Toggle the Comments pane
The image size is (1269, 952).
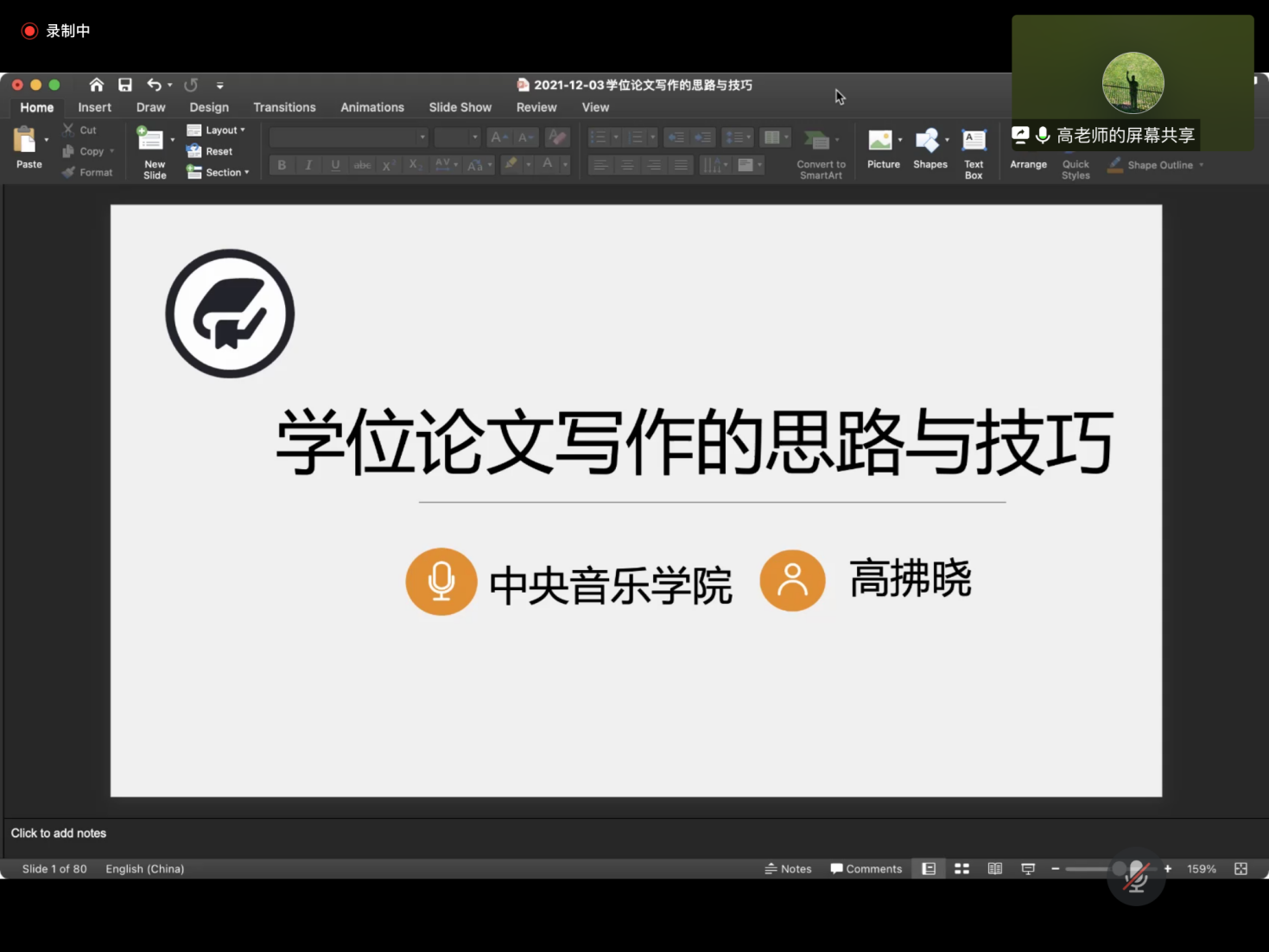pyautogui.click(x=866, y=869)
